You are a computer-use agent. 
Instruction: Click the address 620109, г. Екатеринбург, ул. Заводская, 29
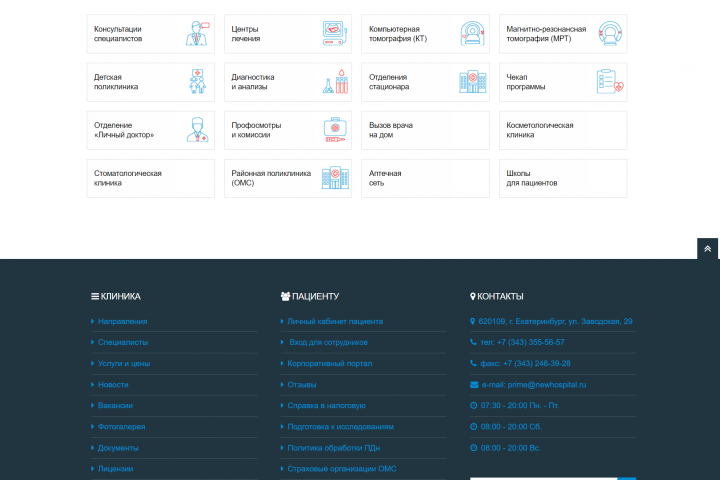(x=555, y=322)
